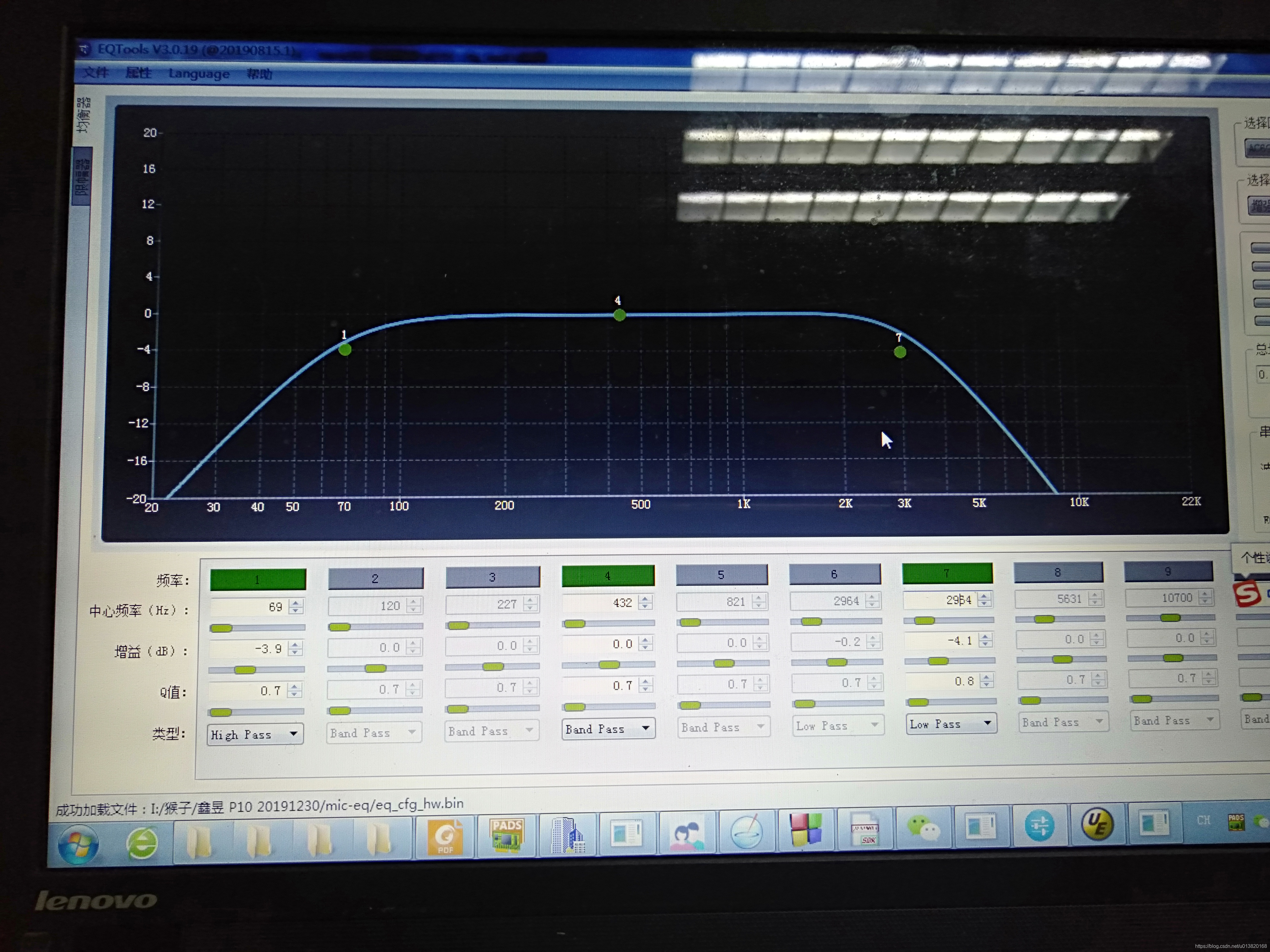
Task: Toggle band 9 enable button
Action: (x=1168, y=571)
